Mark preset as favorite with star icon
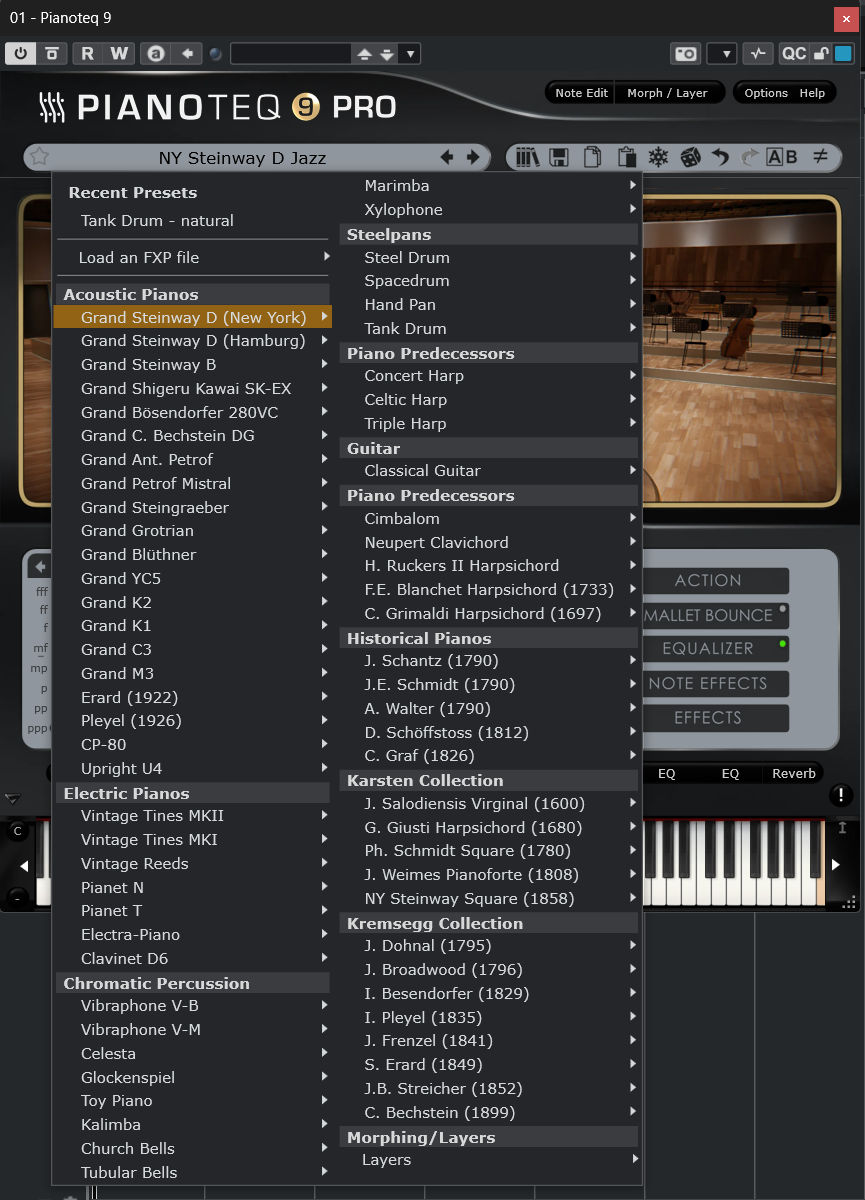Image resolution: width=865 pixels, height=1200 pixels. click(39, 157)
